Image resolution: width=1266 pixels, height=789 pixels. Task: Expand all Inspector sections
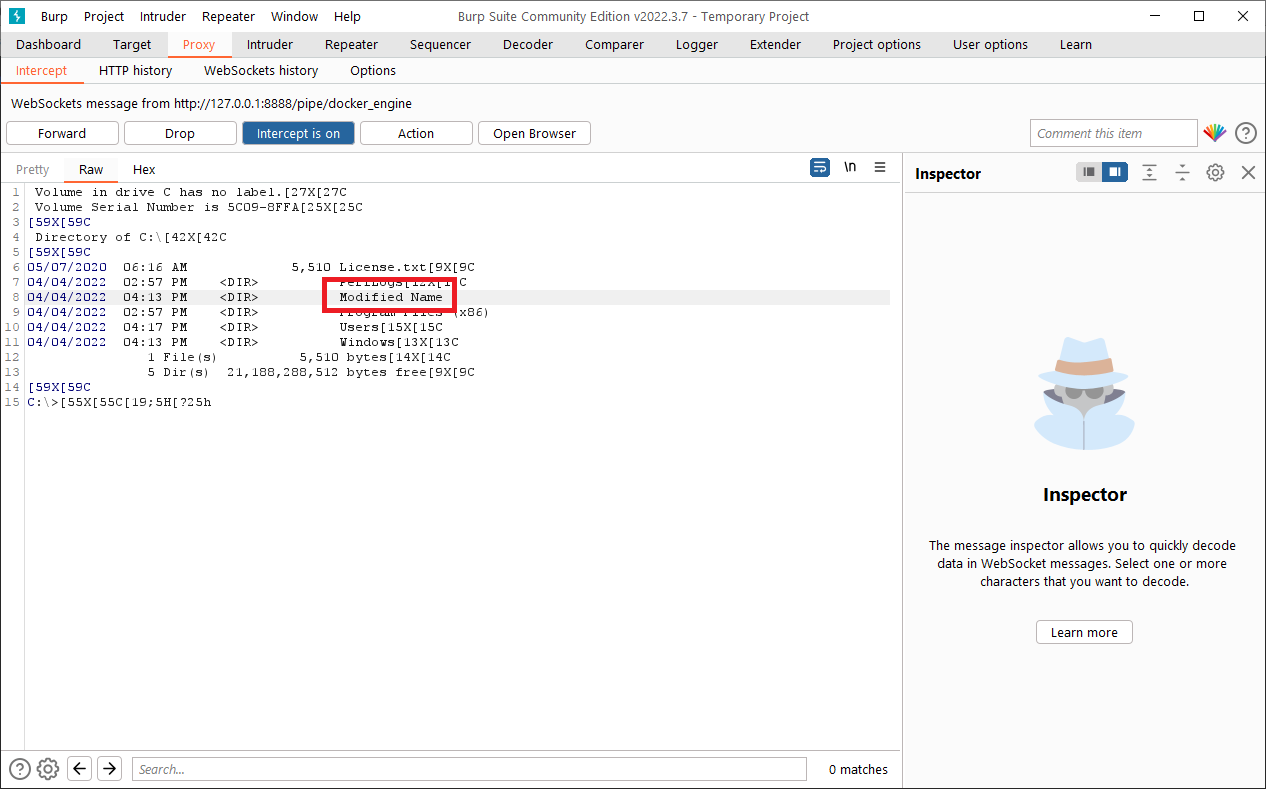coord(1150,172)
